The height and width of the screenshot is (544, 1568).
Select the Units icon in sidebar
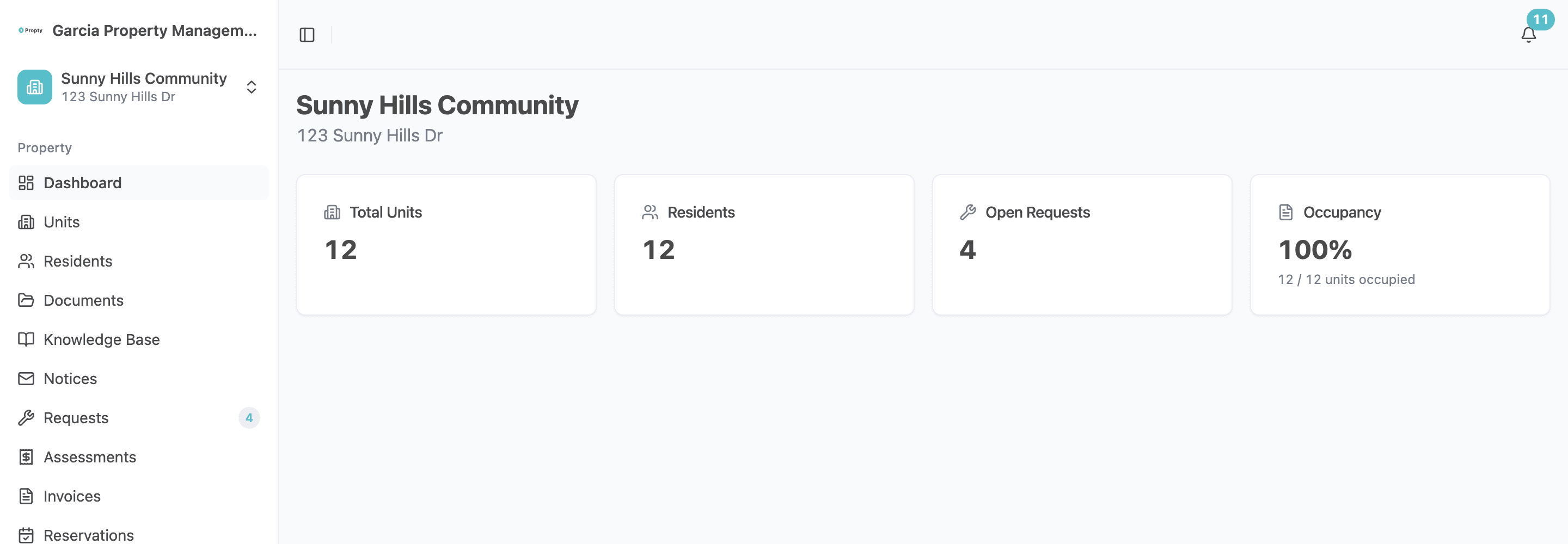point(26,221)
